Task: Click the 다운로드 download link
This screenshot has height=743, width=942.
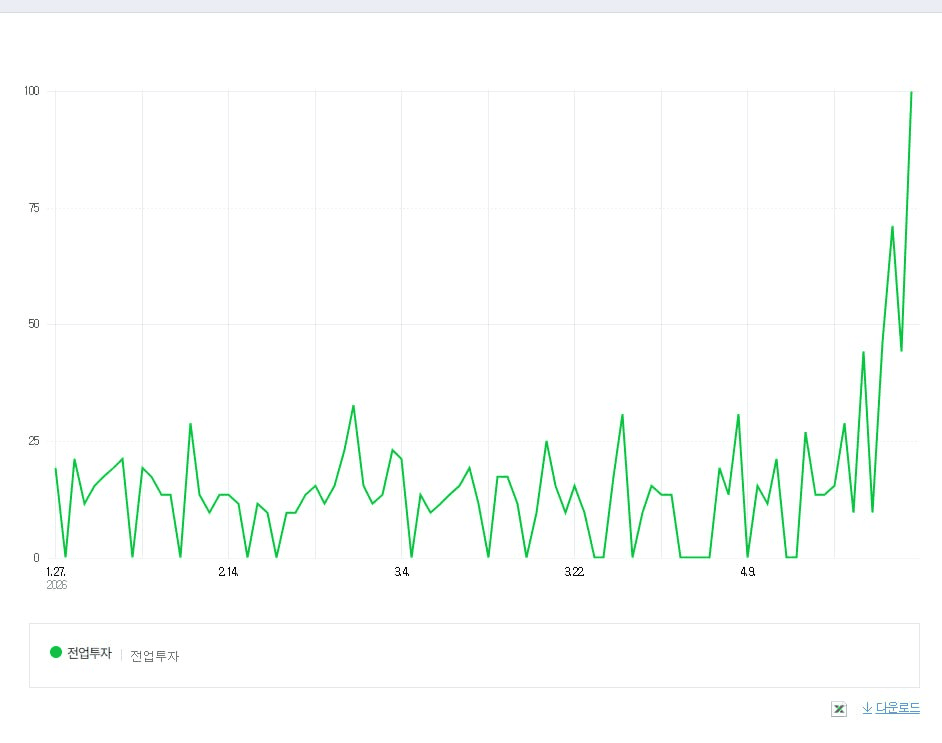Action: [897, 708]
